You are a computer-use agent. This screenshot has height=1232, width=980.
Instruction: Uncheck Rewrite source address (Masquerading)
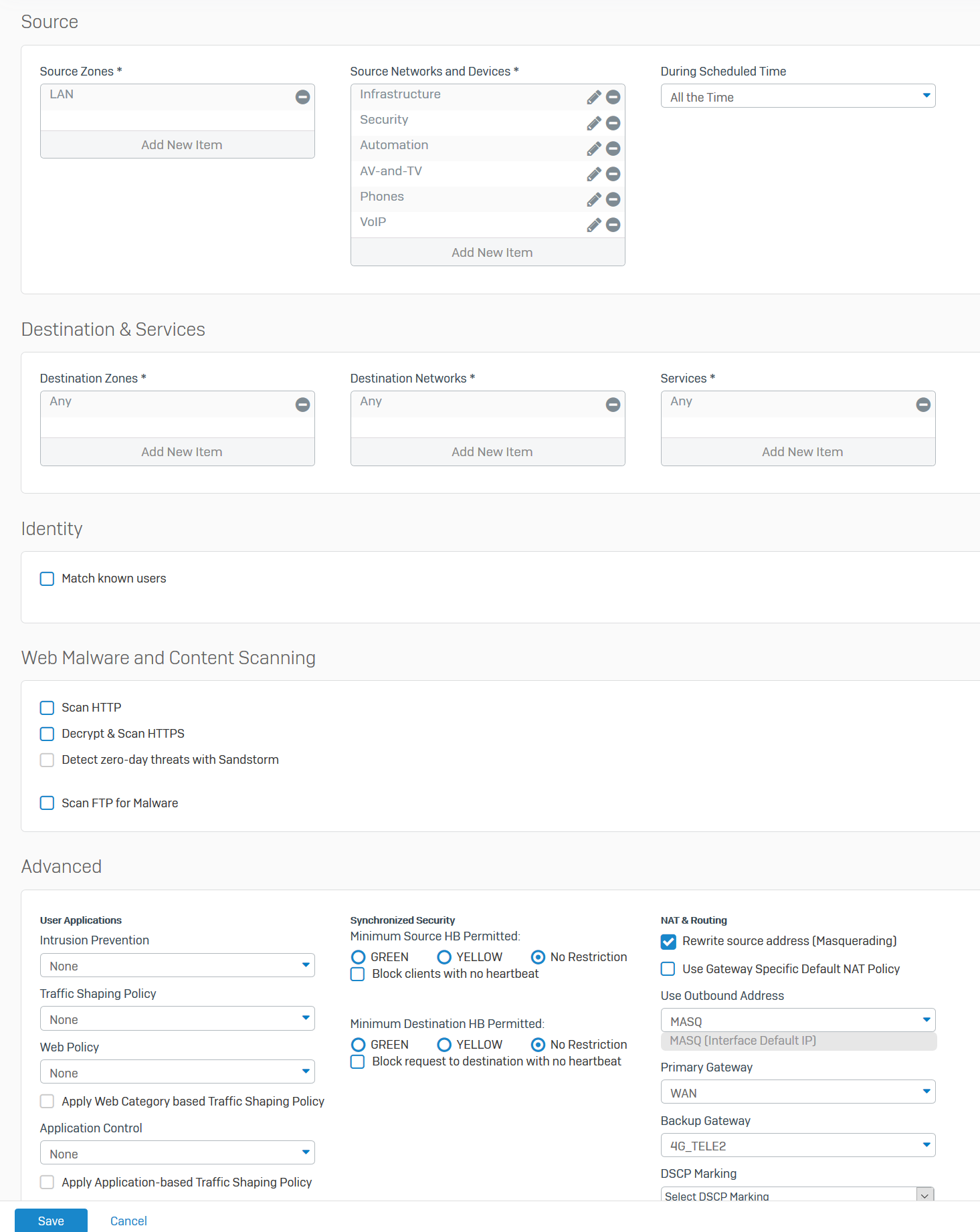668,942
